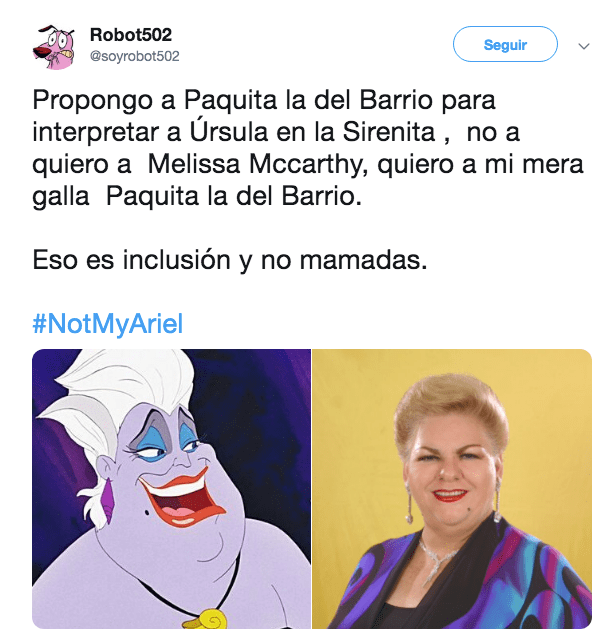Click the pink cartoon dog profile avatar

pos(54,47)
